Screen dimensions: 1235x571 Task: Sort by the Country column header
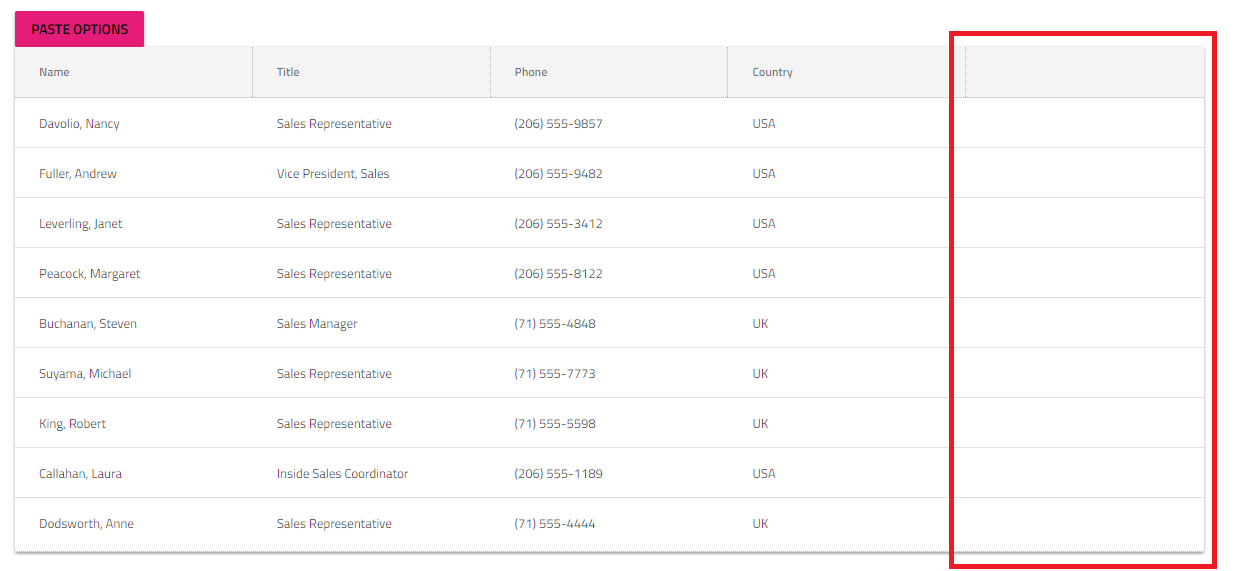click(x=773, y=72)
